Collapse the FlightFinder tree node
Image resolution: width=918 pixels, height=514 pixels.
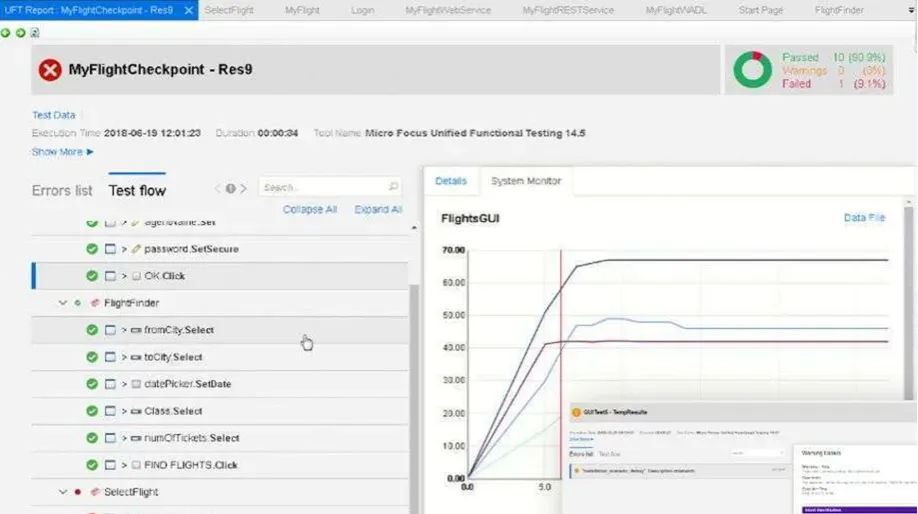pos(63,303)
